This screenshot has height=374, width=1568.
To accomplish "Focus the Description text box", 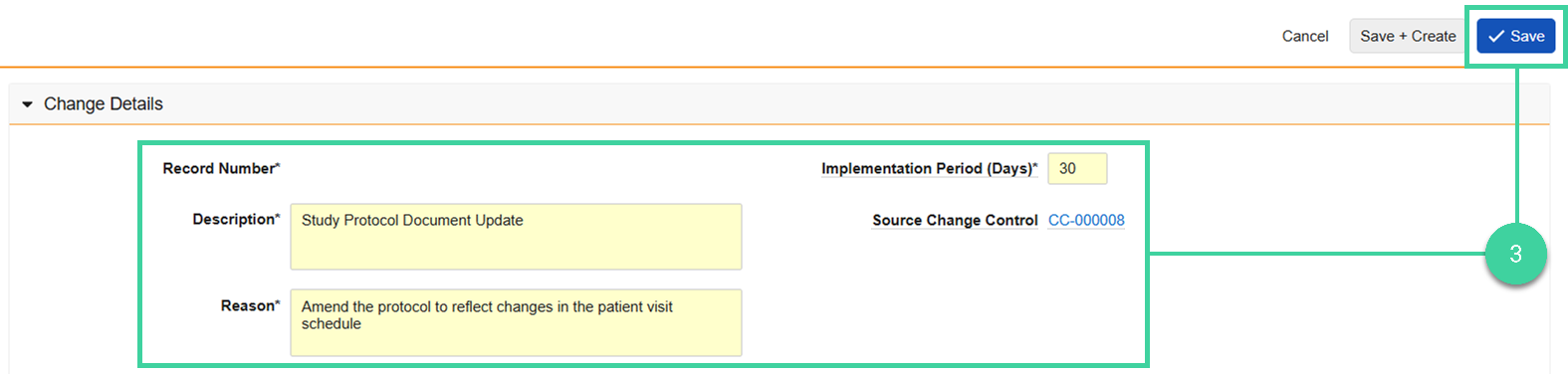I will point(516,237).
